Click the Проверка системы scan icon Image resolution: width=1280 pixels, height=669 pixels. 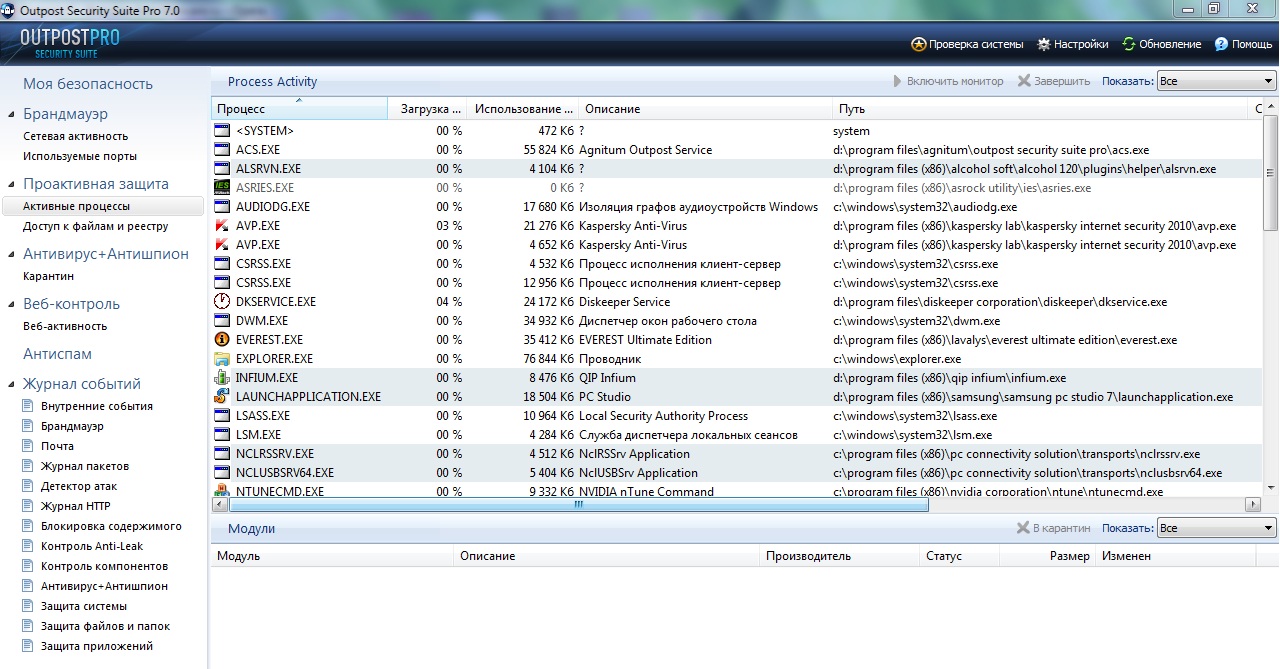point(918,44)
